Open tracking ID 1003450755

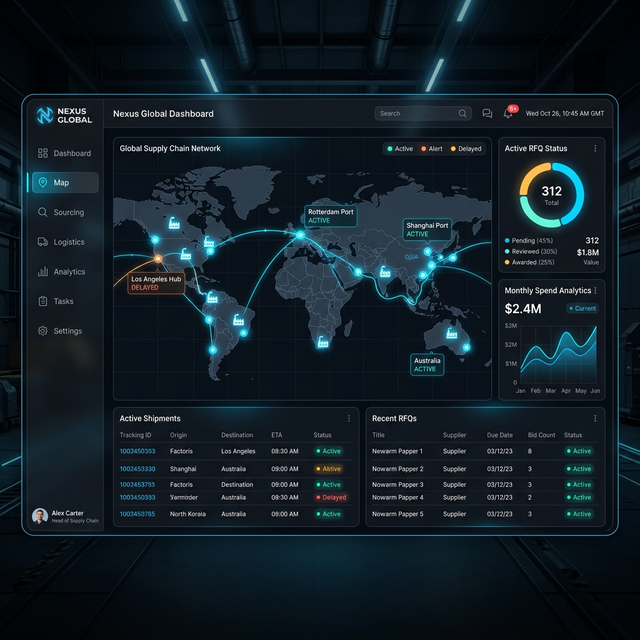(x=137, y=514)
